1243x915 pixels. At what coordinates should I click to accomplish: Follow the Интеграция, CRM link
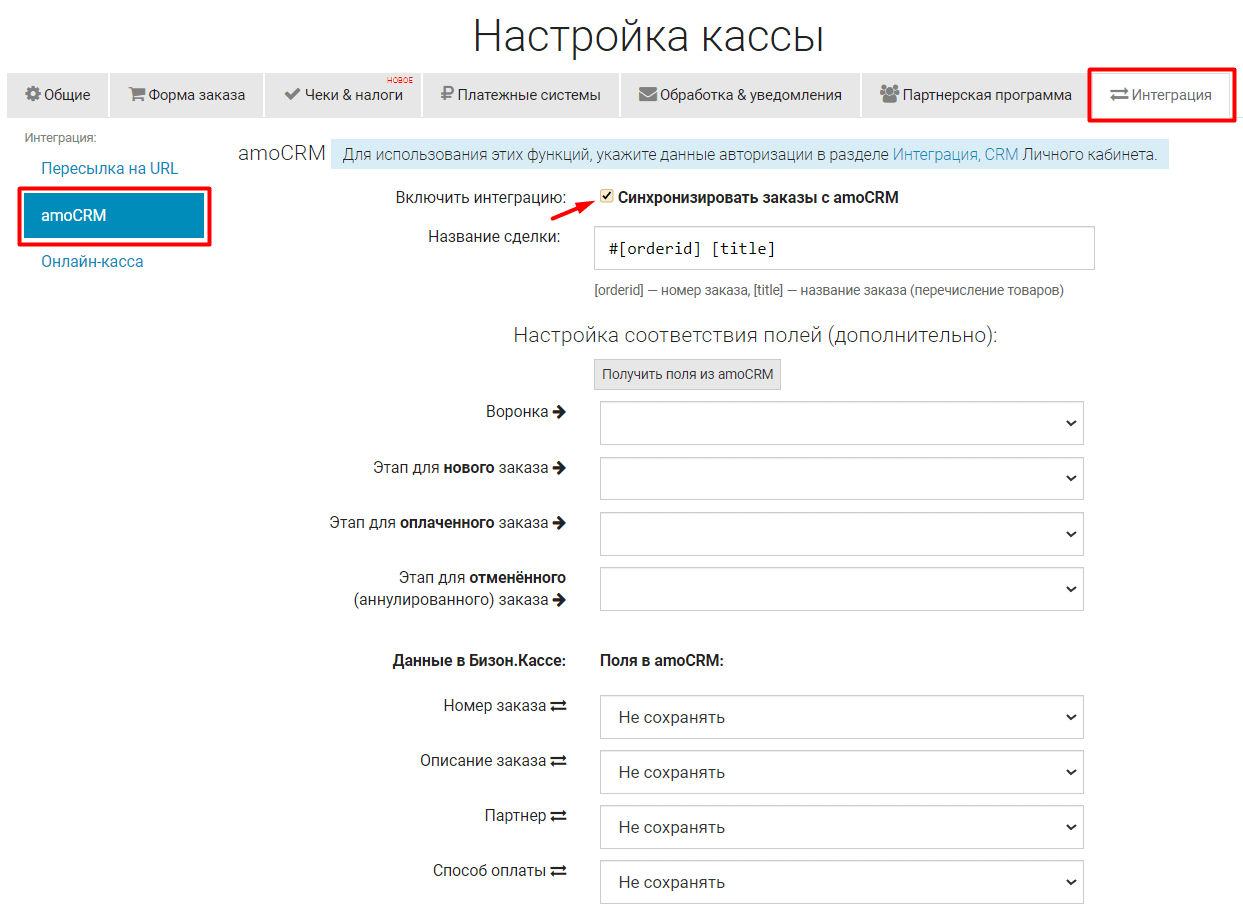pos(955,155)
